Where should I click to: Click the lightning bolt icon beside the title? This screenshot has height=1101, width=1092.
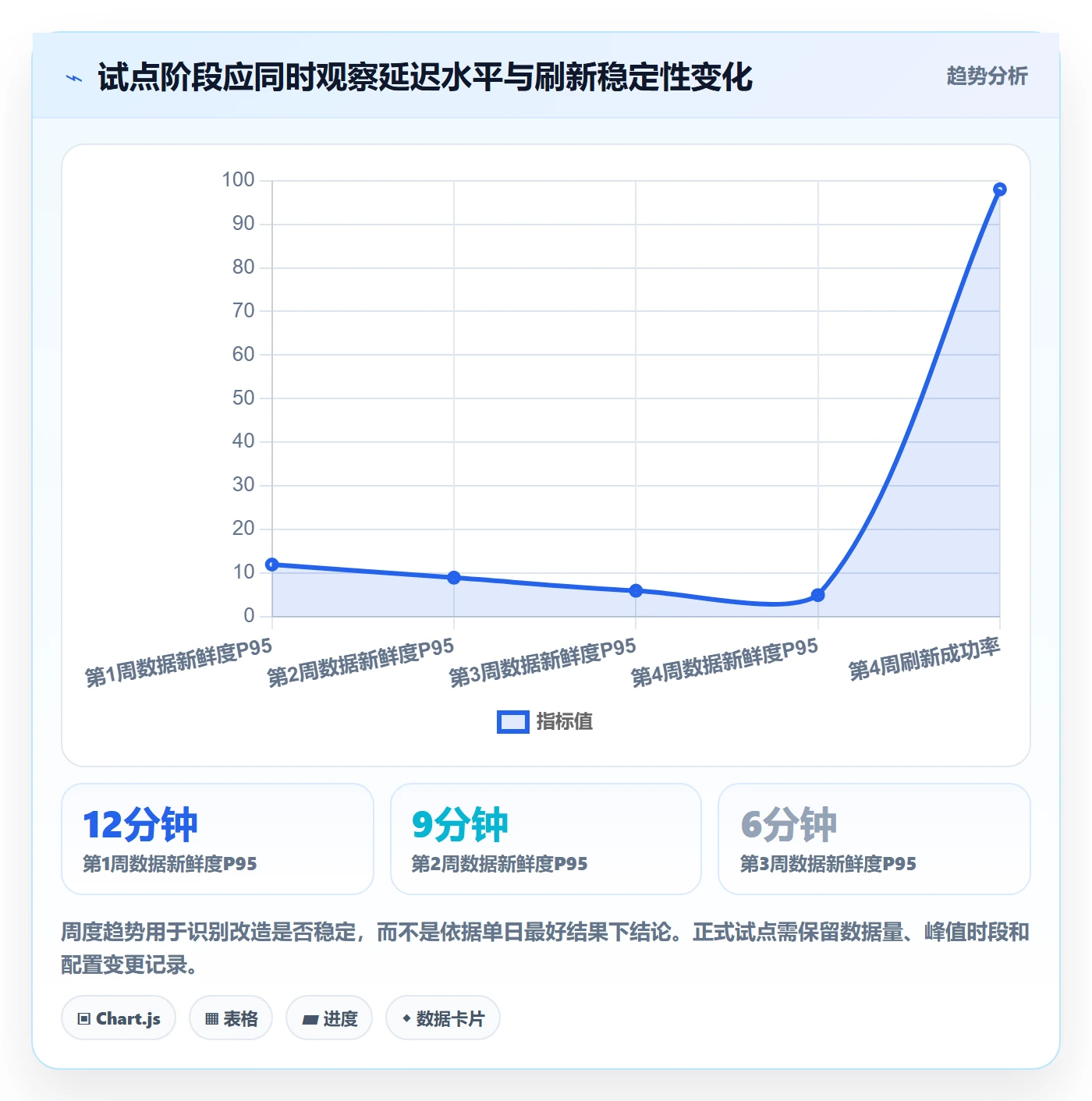74,78
